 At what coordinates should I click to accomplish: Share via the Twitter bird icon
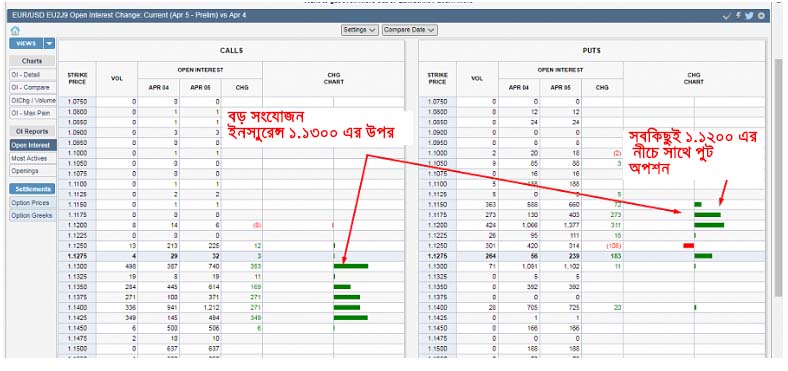(x=749, y=16)
